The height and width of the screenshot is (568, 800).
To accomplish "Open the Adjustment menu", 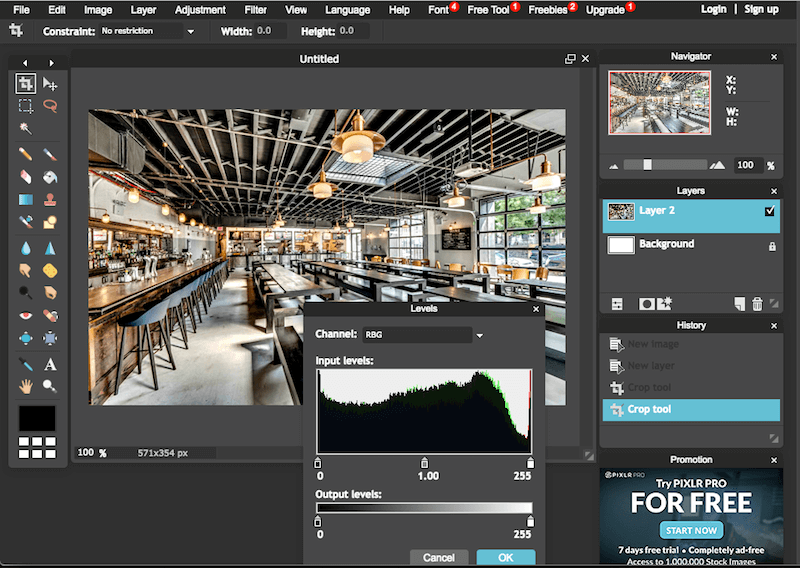I will (200, 10).
